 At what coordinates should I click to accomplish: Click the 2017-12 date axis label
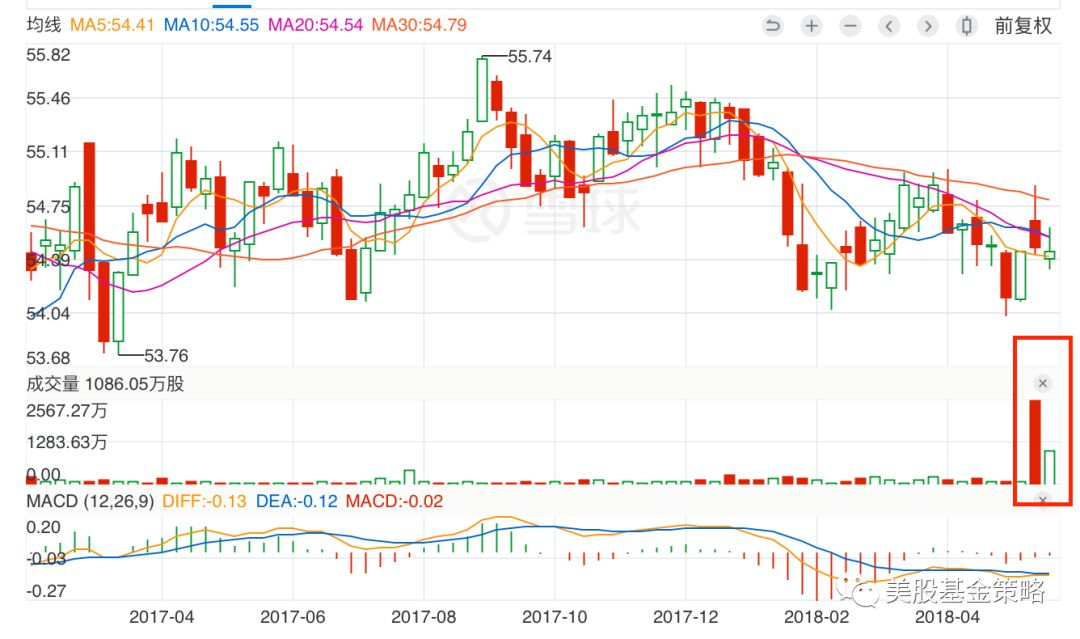685,617
